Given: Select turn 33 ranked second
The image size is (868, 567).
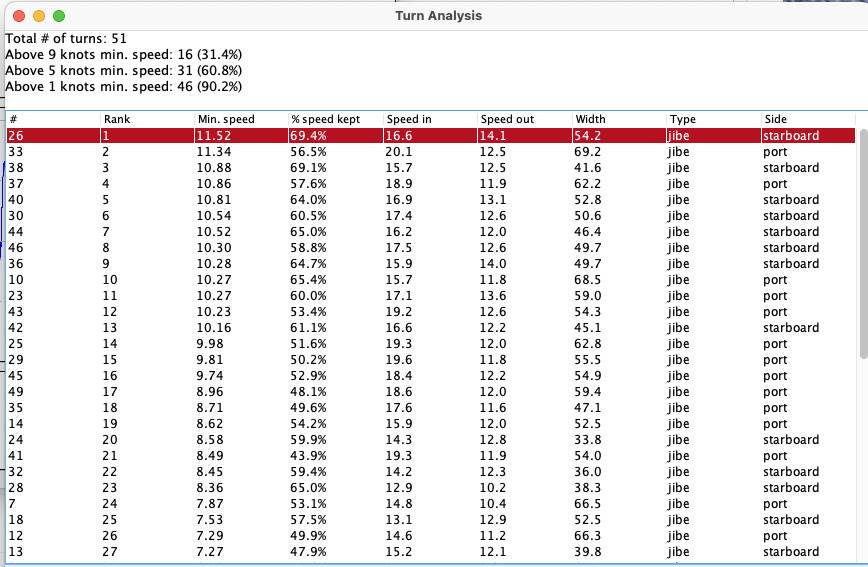Looking at the screenshot, I should pos(430,152).
